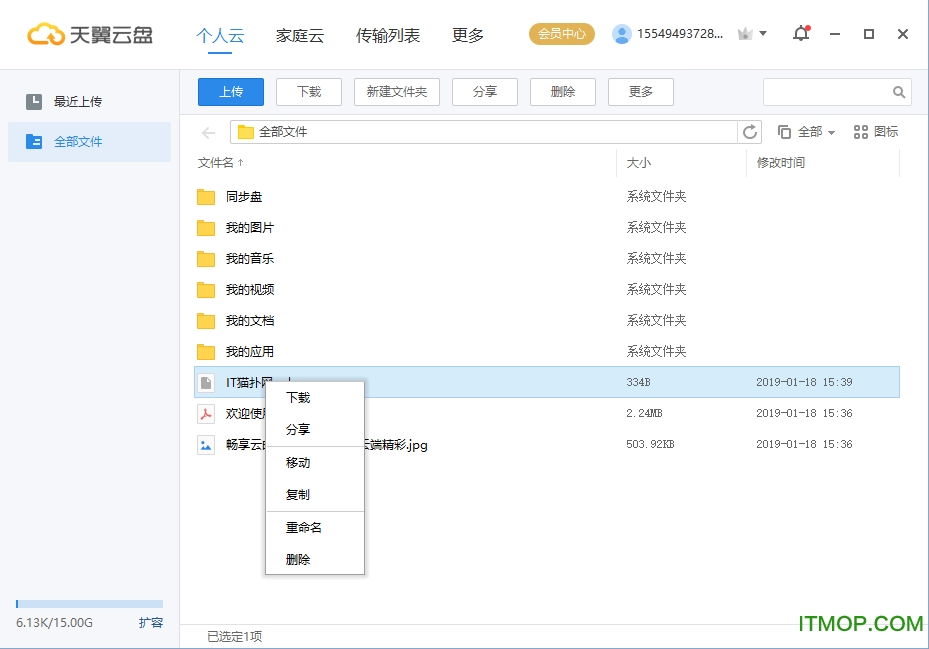Image resolution: width=929 pixels, height=649 pixels.
Task: Switch to 个人云 tab
Action: tap(220, 36)
